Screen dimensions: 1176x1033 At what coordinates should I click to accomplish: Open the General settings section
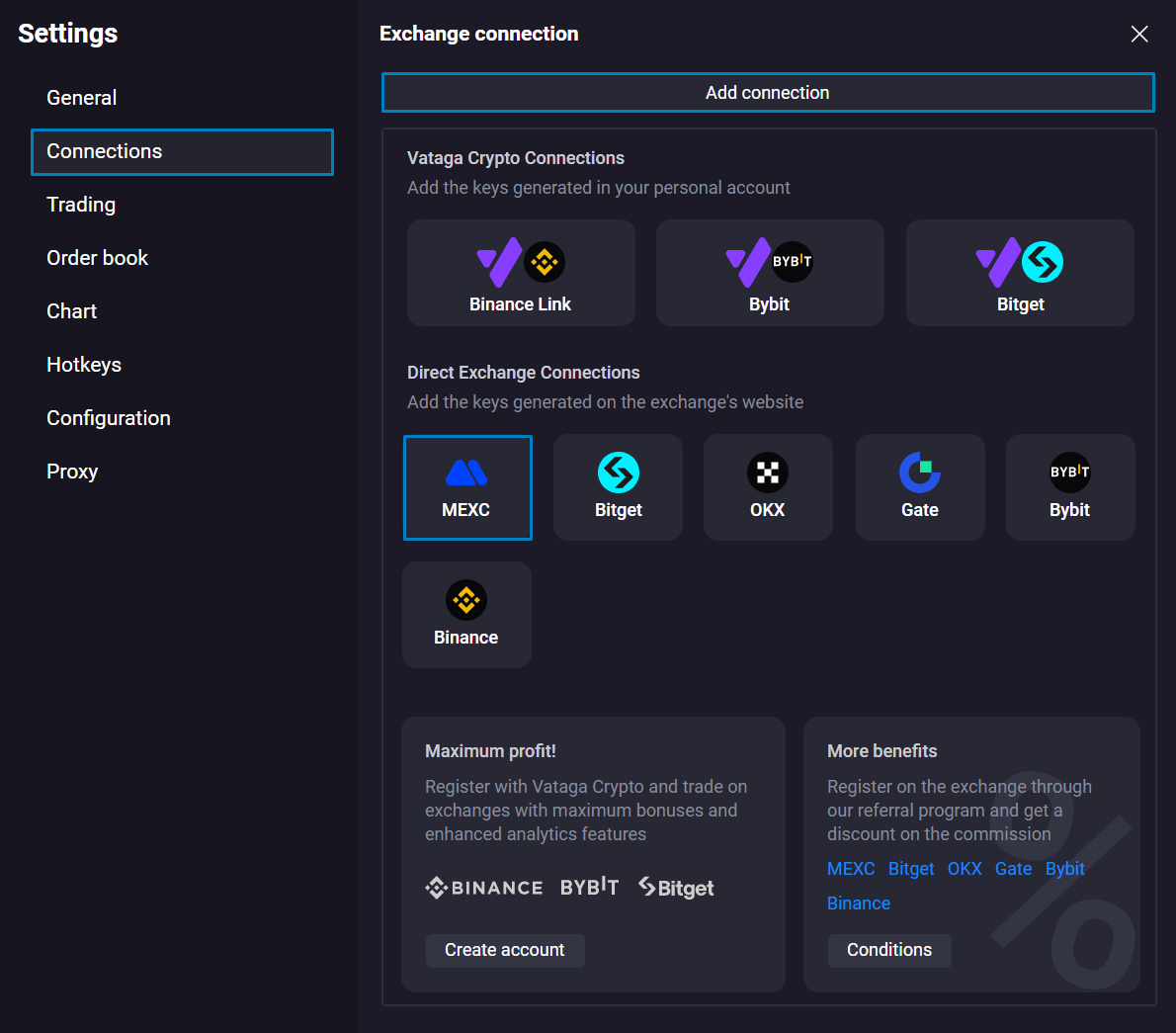[81, 98]
